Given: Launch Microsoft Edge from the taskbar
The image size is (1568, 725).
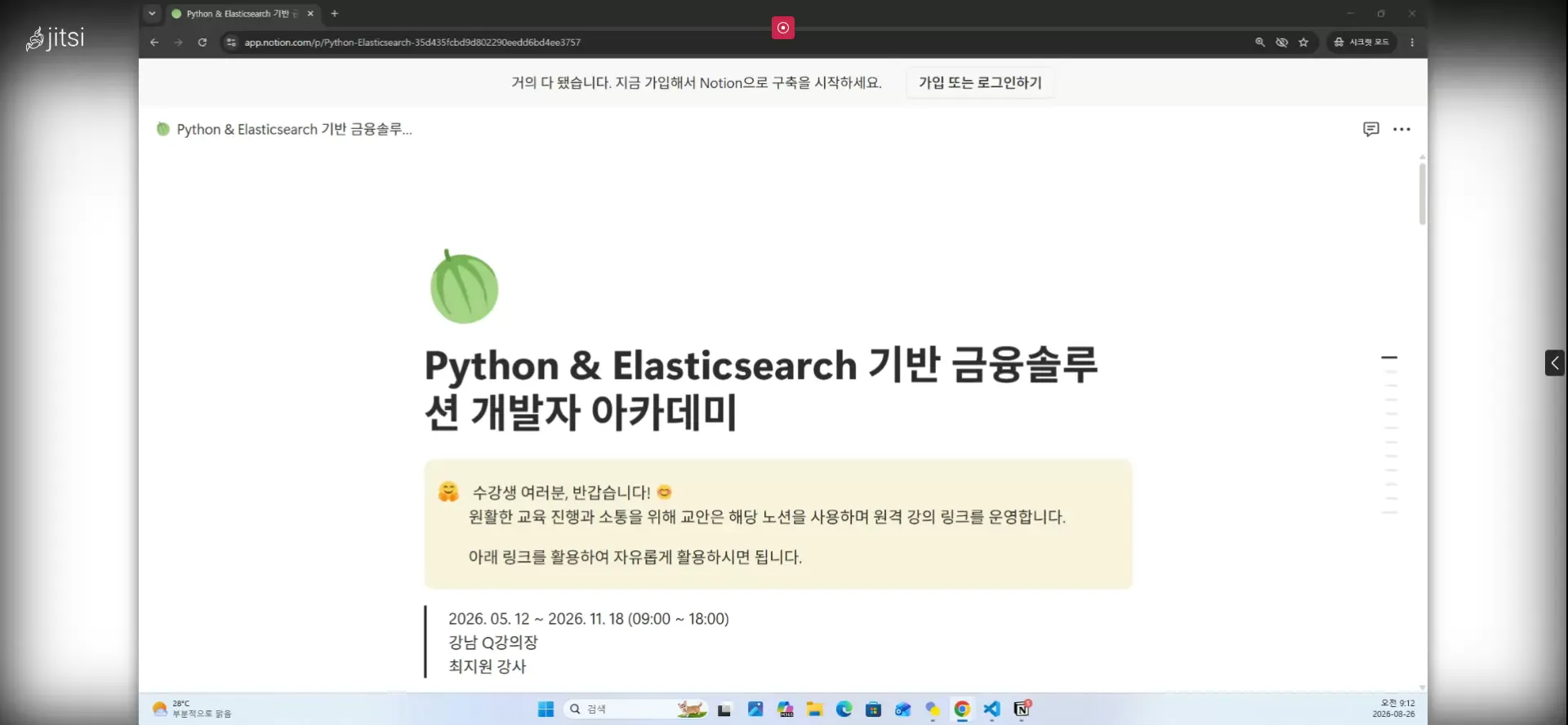Looking at the screenshot, I should tap(844, 709).
